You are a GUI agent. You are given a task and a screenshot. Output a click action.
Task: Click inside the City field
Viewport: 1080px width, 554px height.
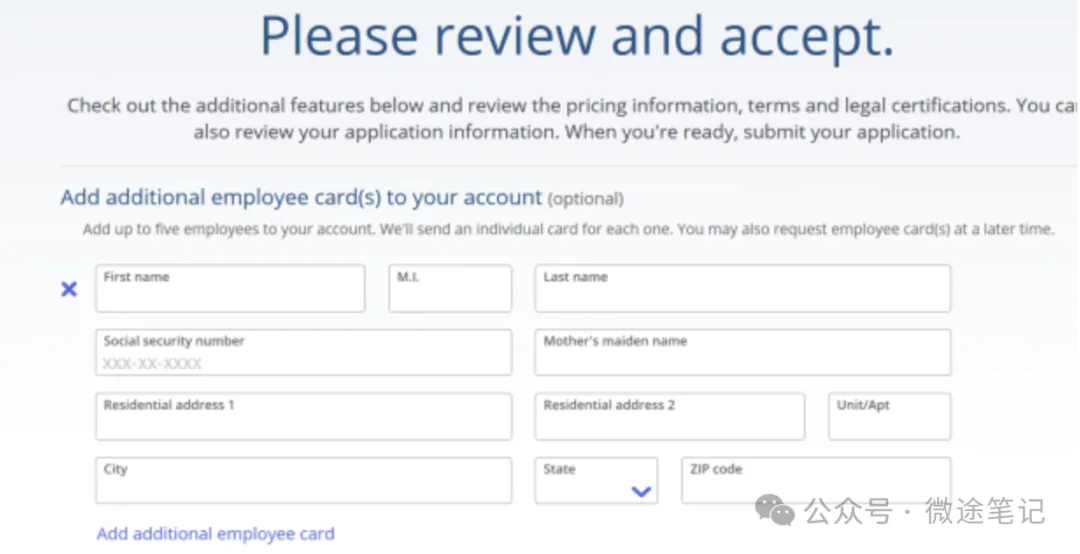click(304, 480)
